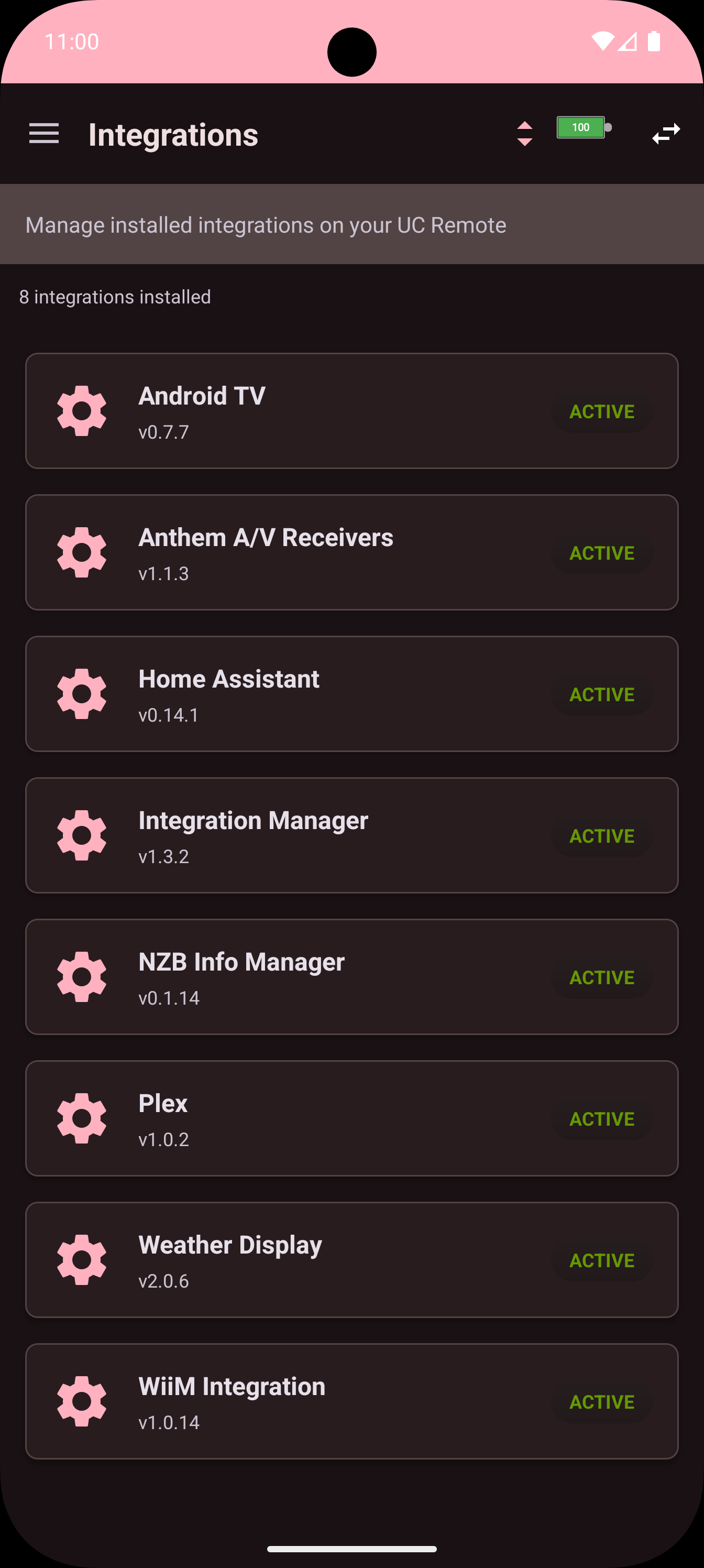Tap the WiiM Integration gear icon

82,1401
